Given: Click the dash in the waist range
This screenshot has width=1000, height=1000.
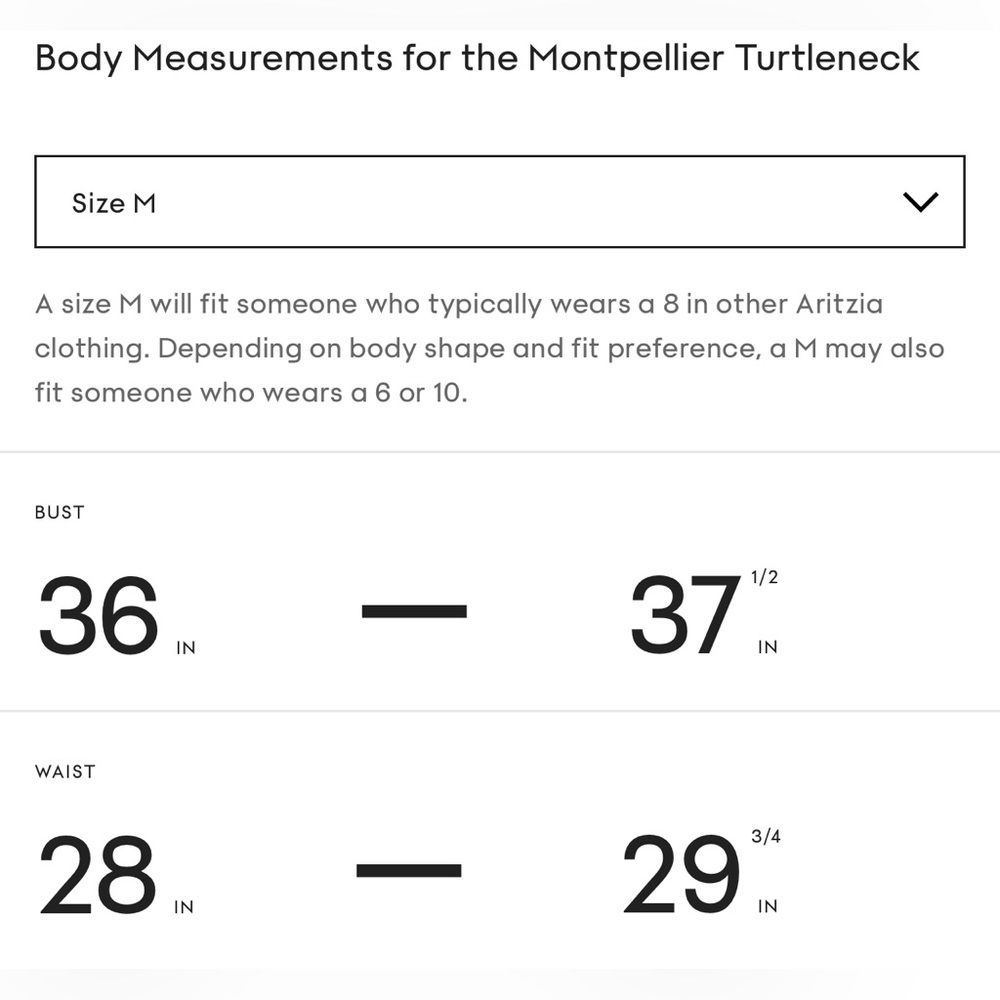Looking at the screenshot, I should tap(409, 870).
